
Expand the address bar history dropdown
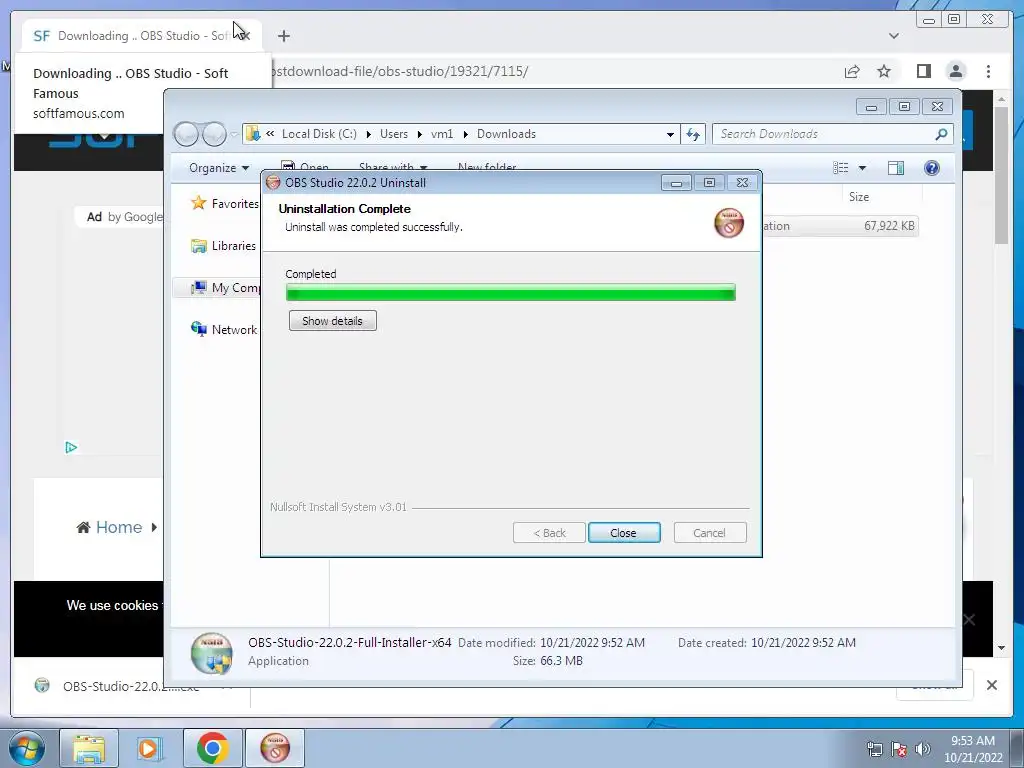point(670,135)
